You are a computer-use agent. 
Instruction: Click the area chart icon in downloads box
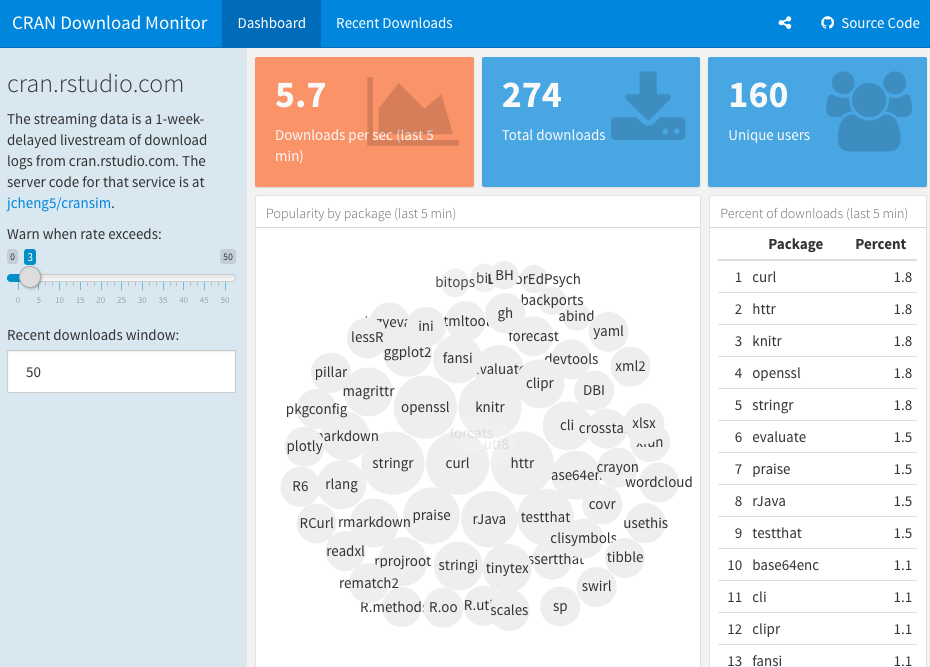click(413, 110)
